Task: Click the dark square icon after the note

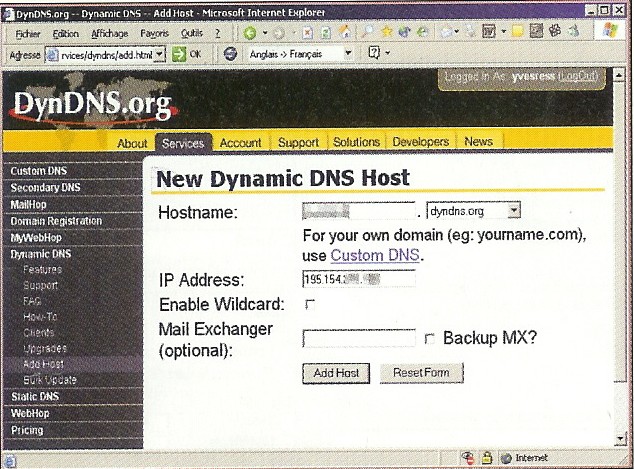Action: pyautogui.click(x=536, y=31)
